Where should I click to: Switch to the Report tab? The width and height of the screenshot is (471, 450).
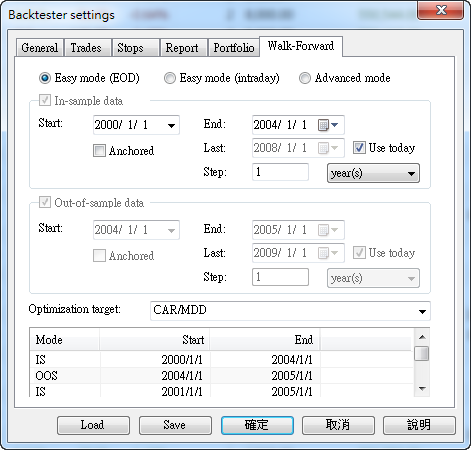pyautogui.click(x=183, y=48)
